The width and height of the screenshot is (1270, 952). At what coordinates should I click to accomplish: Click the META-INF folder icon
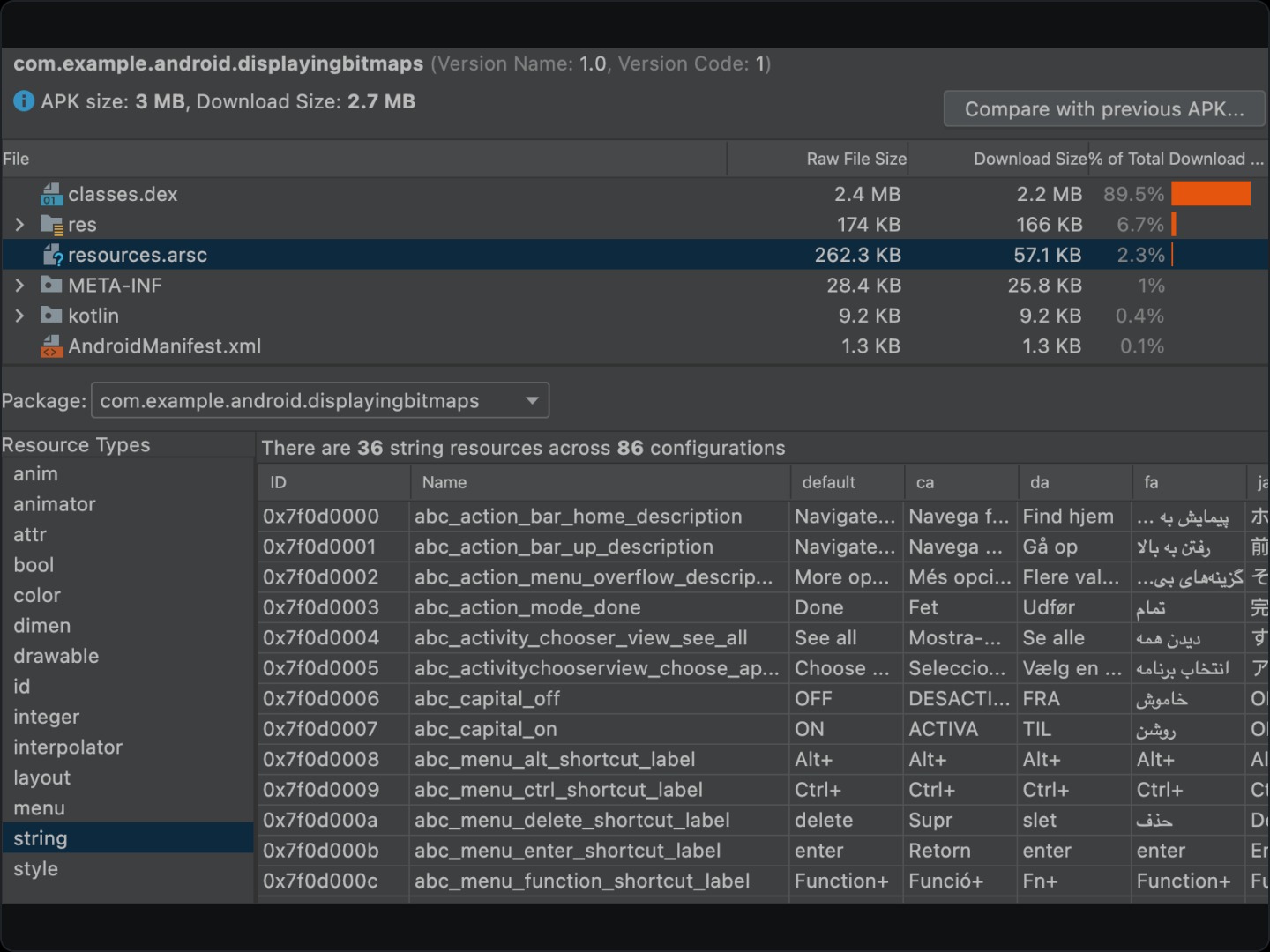[51, 285]
